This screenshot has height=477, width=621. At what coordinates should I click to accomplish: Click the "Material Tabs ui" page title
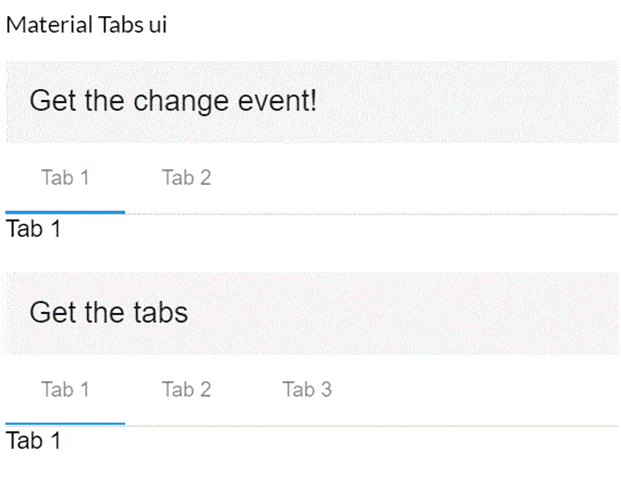click(x=86, y=25)
